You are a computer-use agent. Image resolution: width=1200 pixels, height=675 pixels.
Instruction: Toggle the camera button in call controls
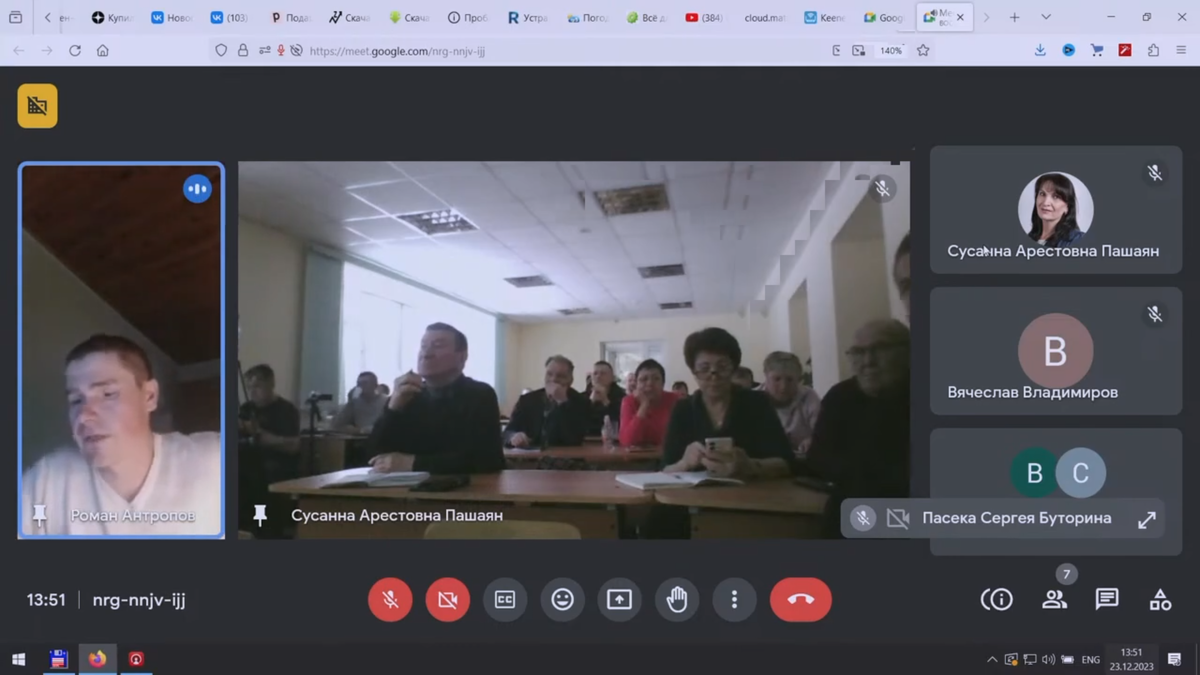coord(447,600)
